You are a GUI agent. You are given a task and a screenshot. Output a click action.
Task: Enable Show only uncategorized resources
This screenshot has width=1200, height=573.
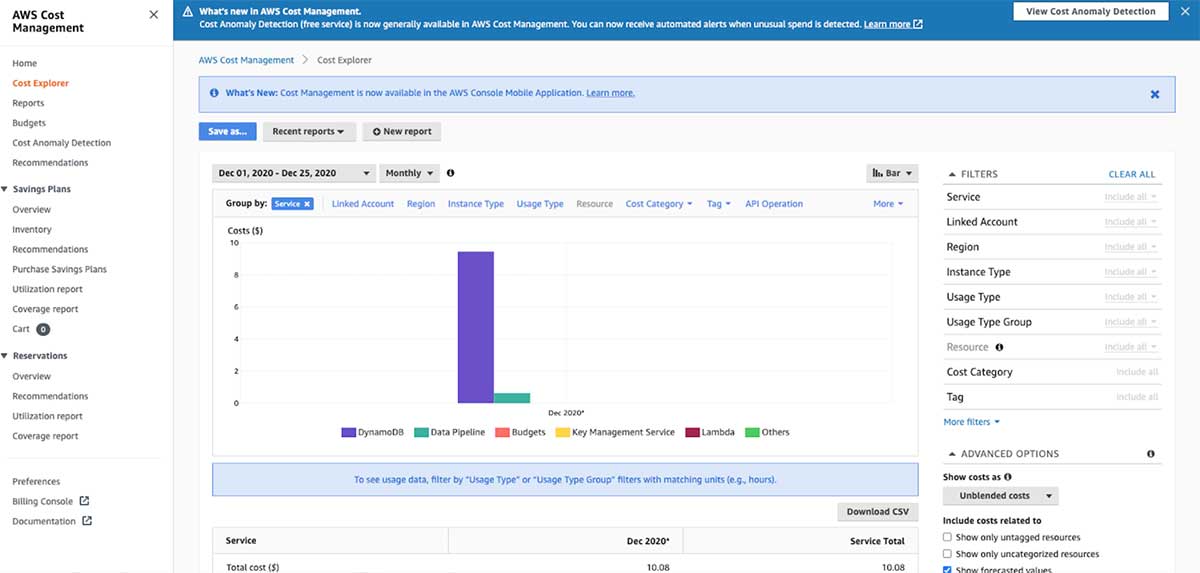point(947,554)
